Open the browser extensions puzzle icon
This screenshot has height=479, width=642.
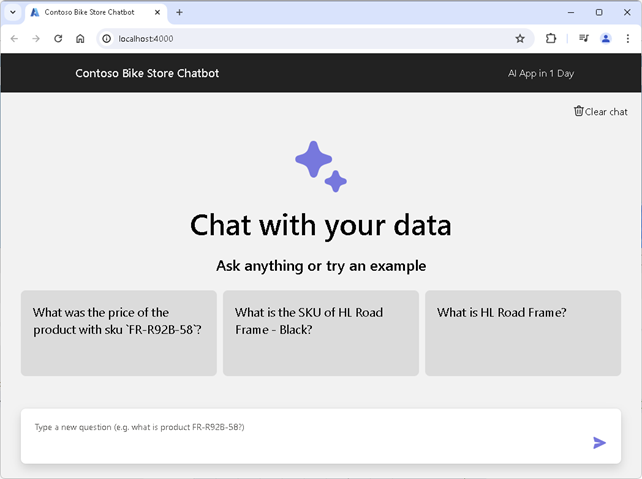pyautogui.click(x=551, y=38)
